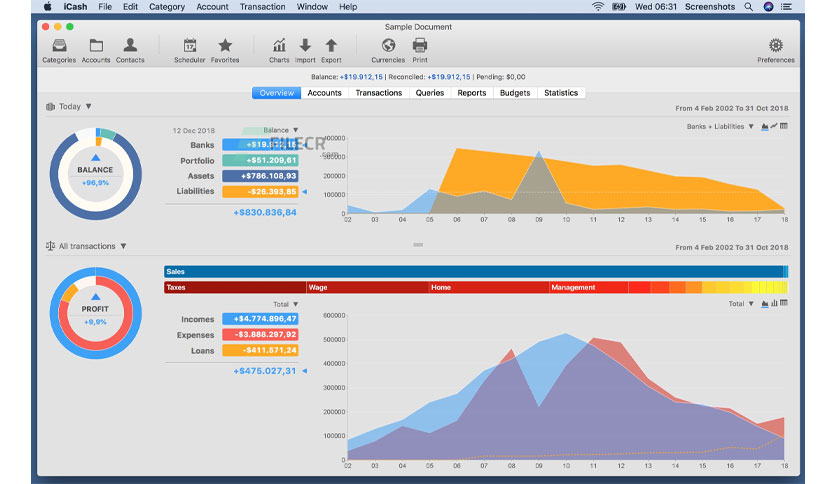
Task: Open Contacts from the toolbar
Action: [130, 46]
